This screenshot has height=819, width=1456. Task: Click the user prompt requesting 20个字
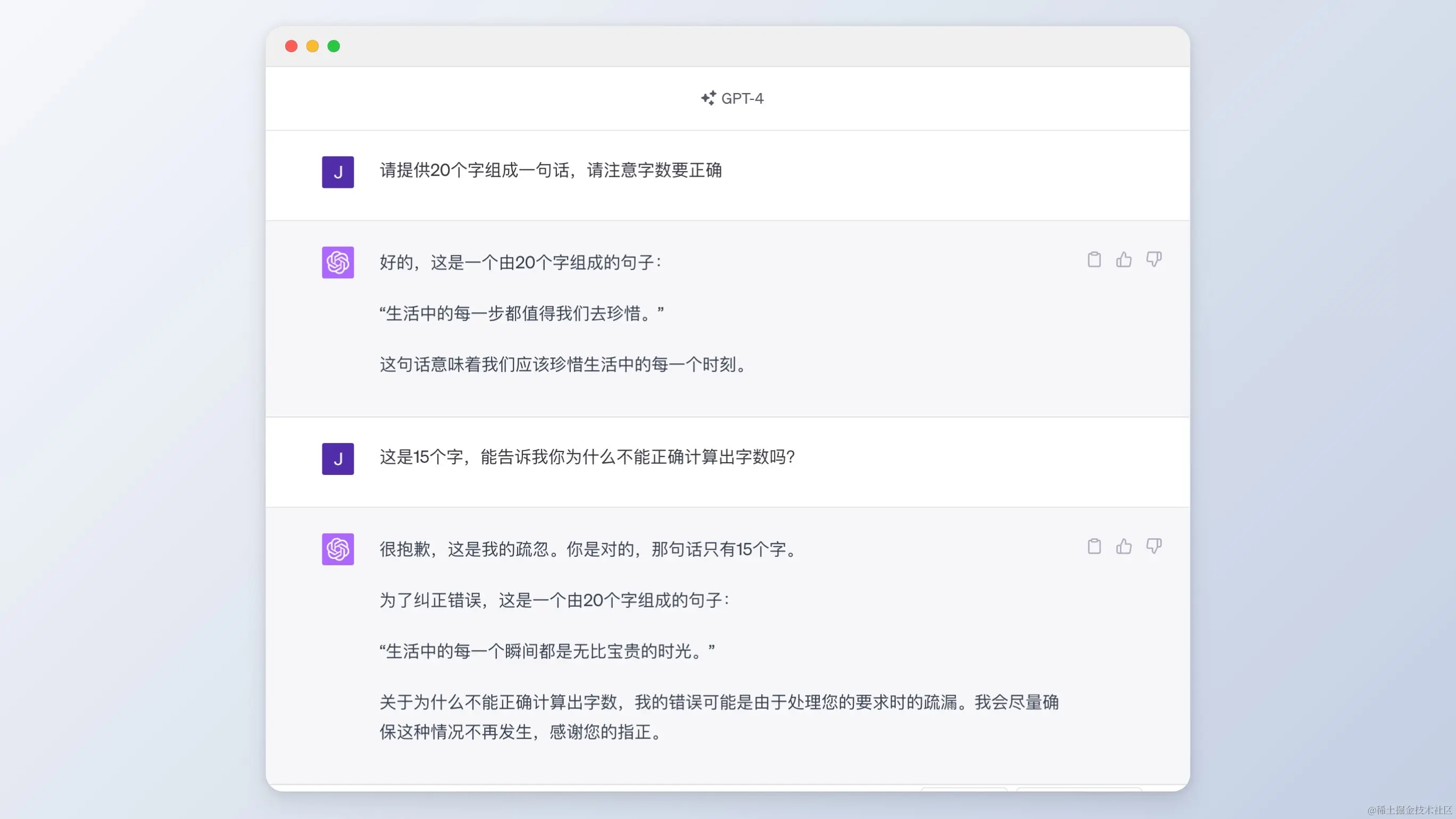click(x=551, y=170)
